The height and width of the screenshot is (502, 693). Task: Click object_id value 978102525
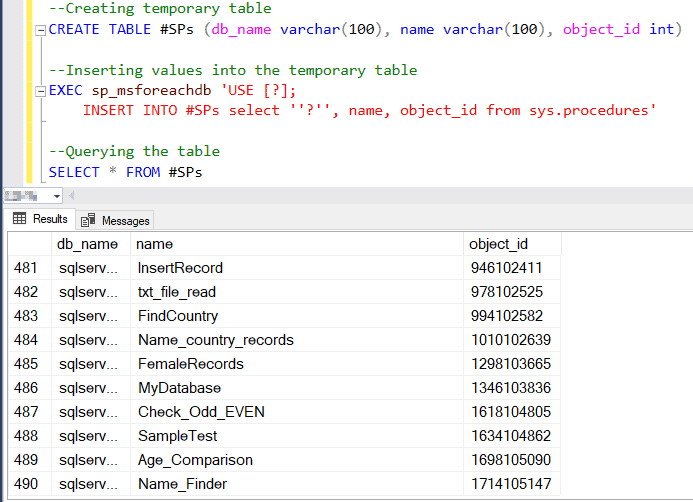tap(512, 292)
